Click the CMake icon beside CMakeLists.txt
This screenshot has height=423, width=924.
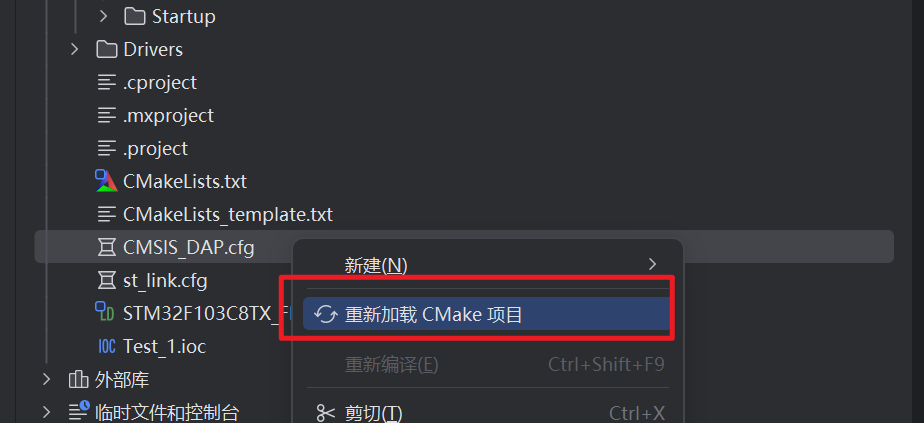click(106, 181)
